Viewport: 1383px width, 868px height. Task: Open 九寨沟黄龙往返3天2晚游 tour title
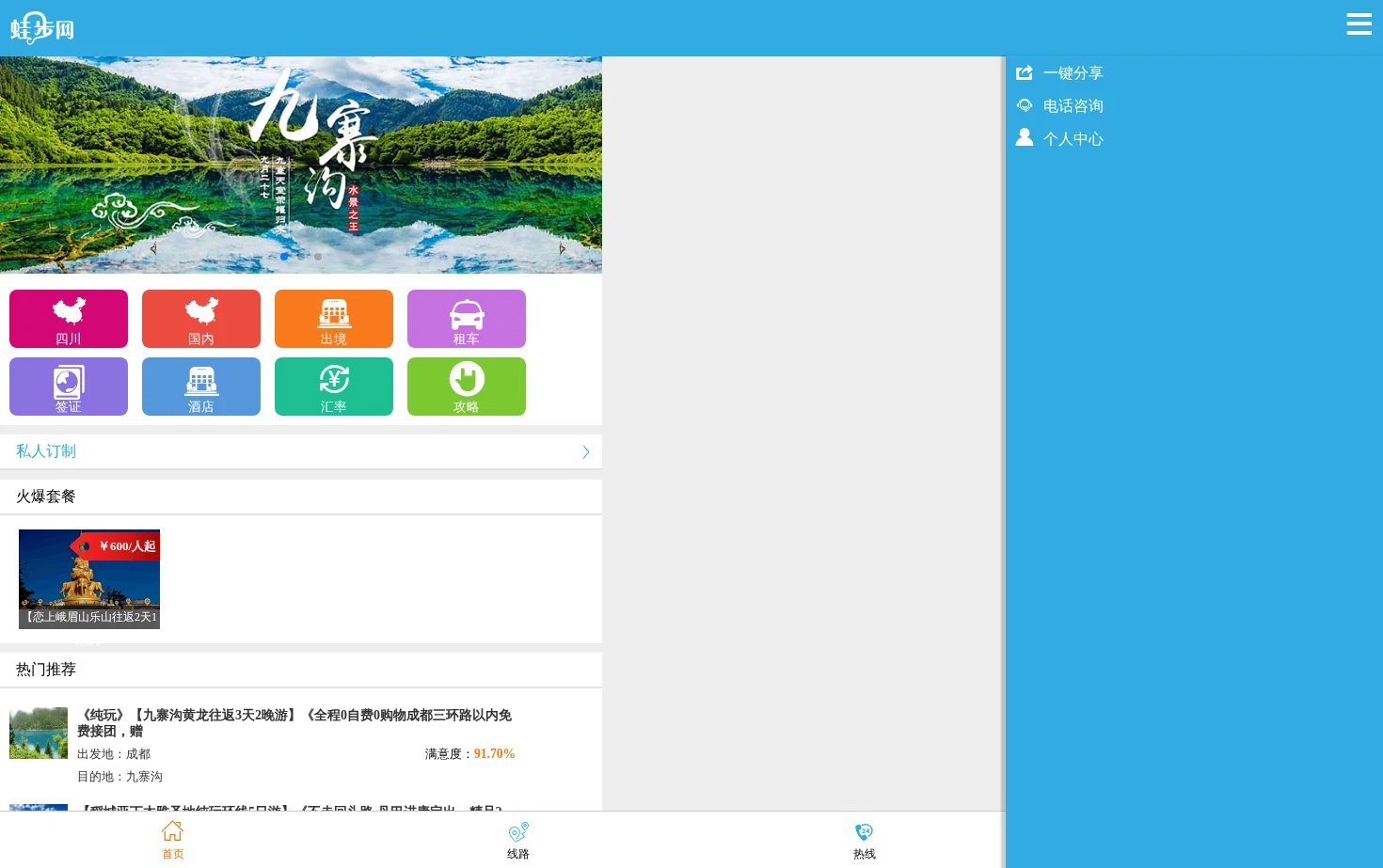coord(294,723)
